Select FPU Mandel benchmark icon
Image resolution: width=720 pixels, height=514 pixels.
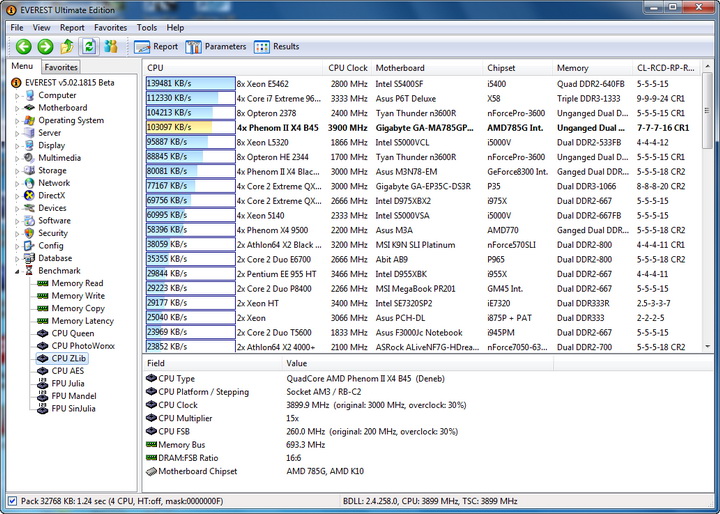tap(43, 395)
